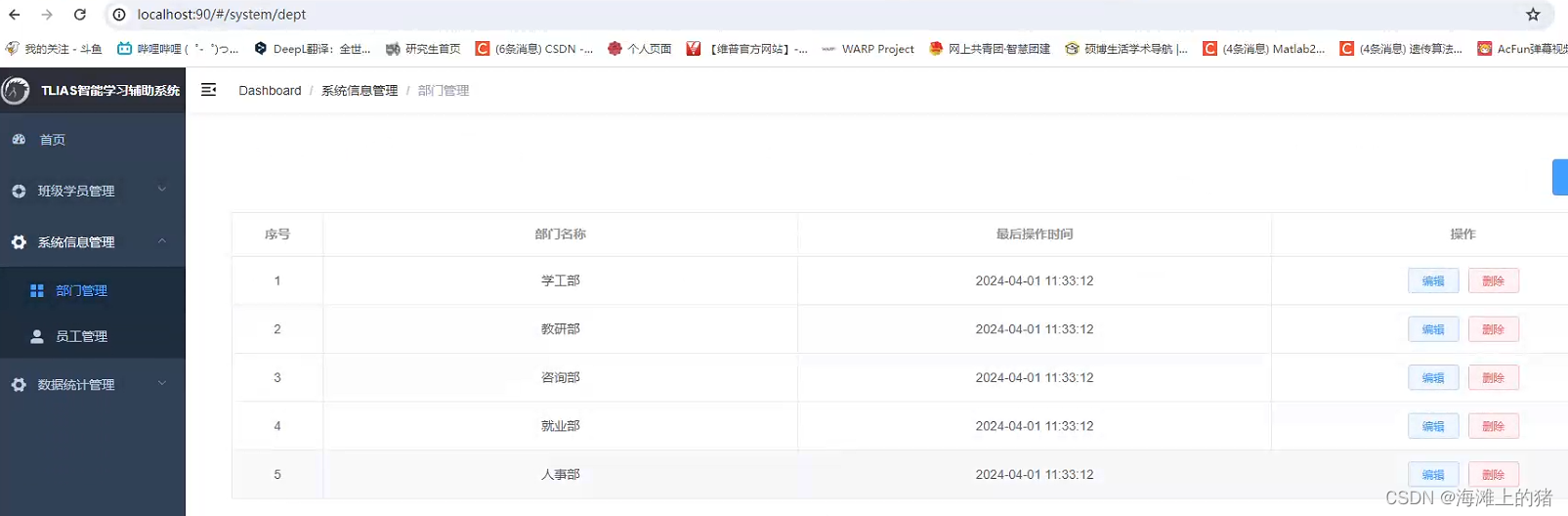1568x516 pixels.
Task: Expand the 班级学员管理 sidebar menu
Action: 93,191
